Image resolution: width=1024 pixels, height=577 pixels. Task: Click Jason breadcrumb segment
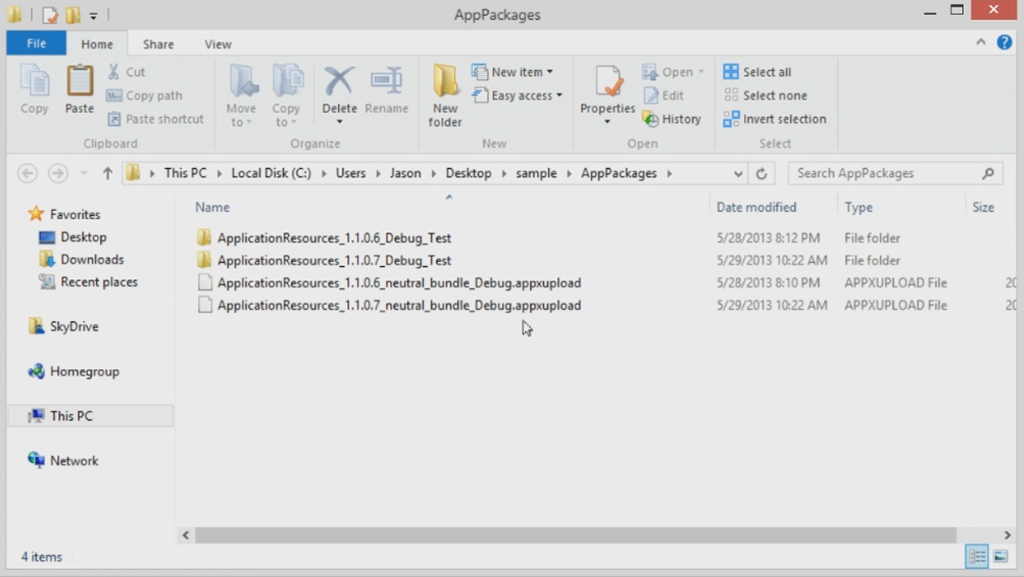coord(406,173)
